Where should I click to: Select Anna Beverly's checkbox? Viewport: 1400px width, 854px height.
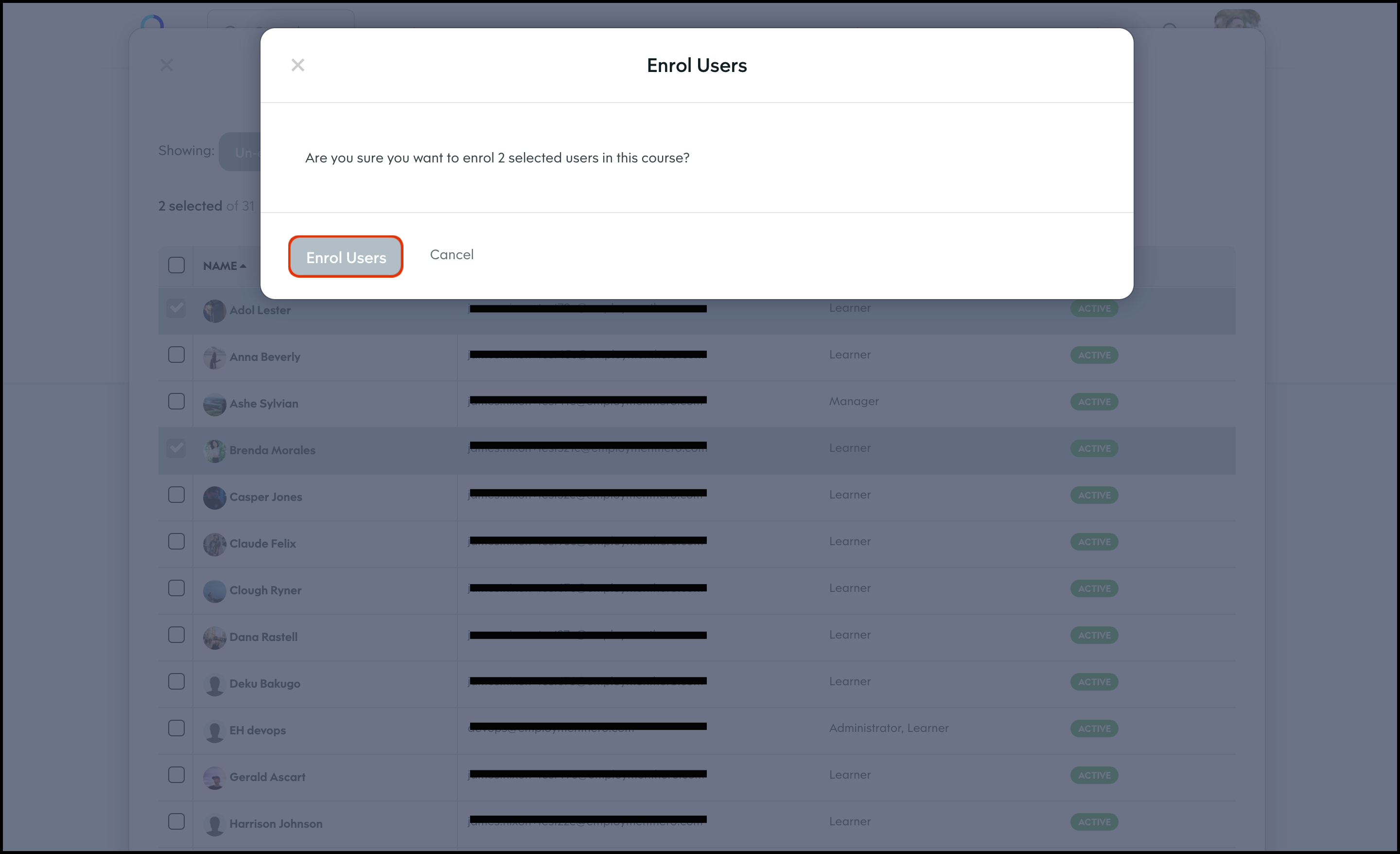point(176,355)
